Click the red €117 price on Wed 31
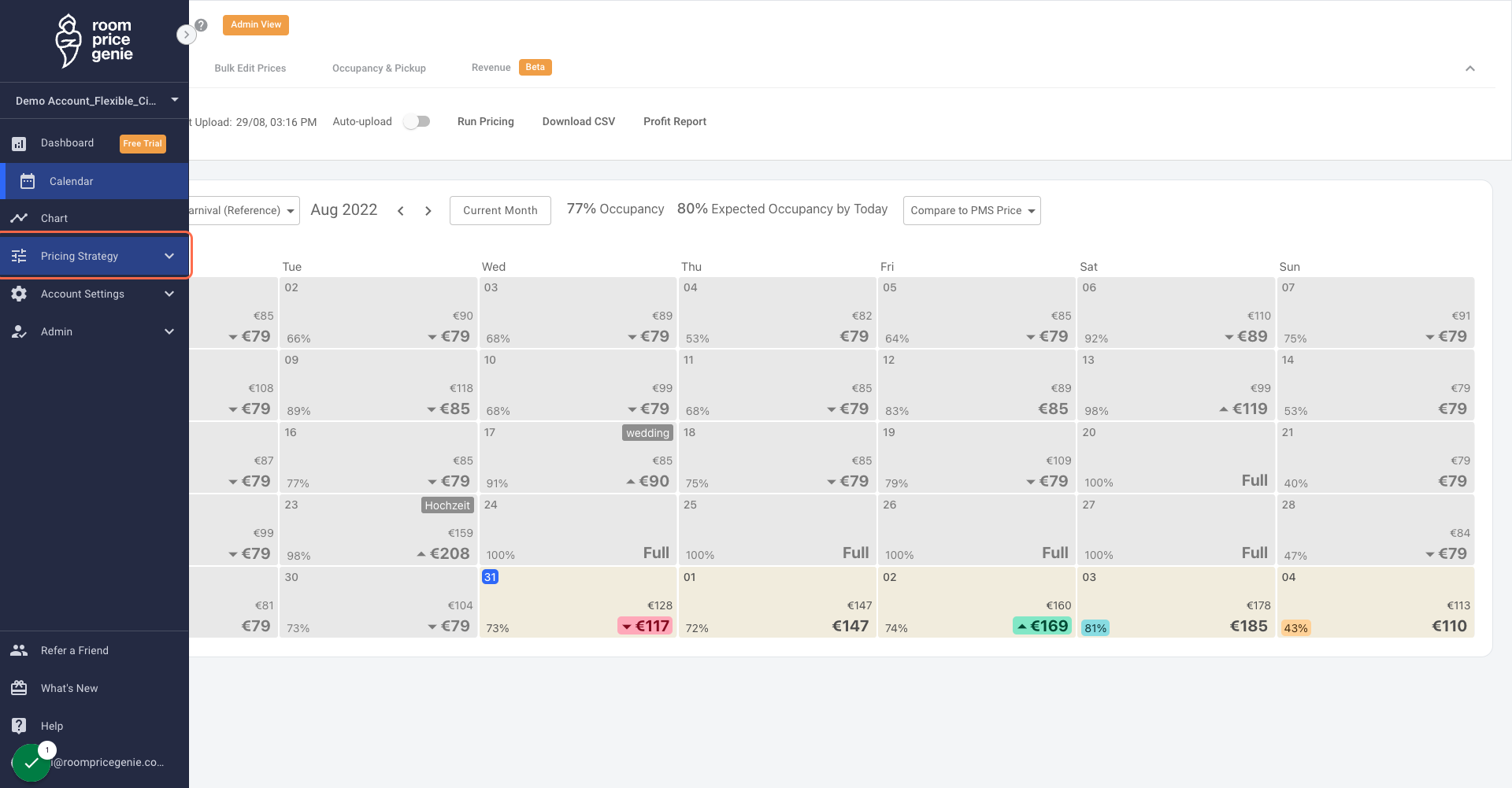Image resolution: width=1512 pixels, height=788 pixels. (645, 626)
